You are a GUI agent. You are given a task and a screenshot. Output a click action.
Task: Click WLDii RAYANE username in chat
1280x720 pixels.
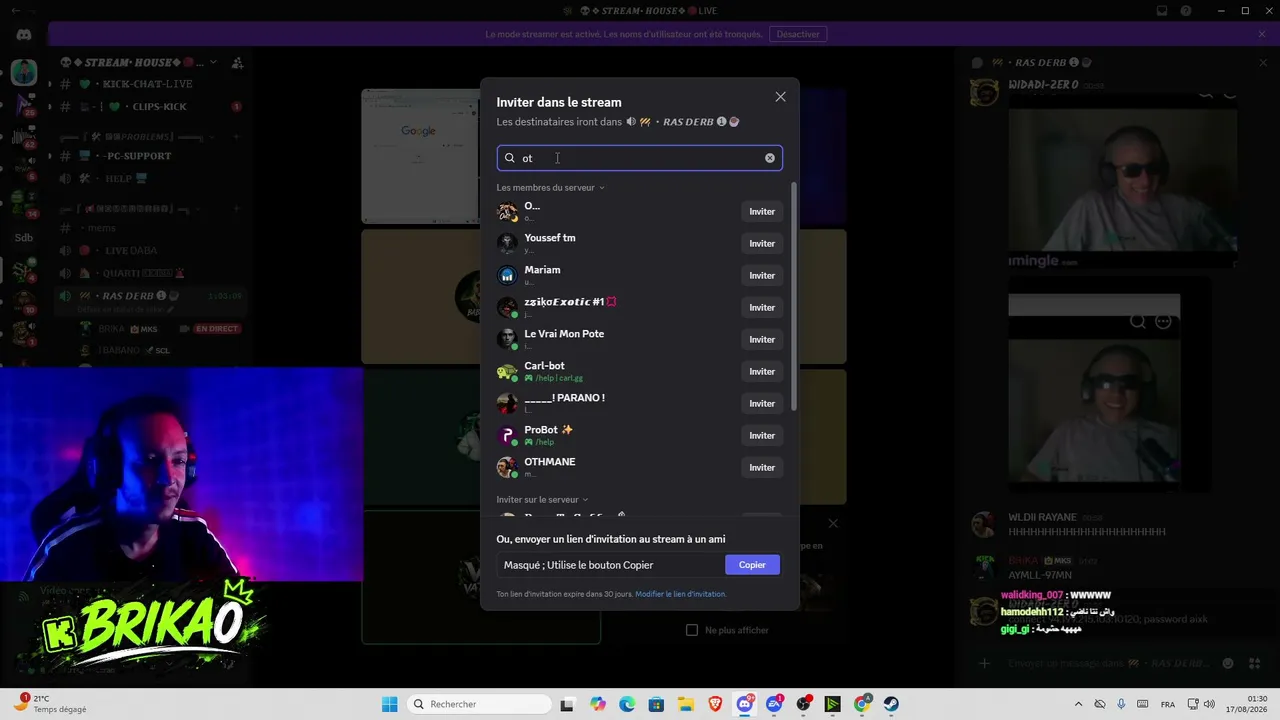click(1042, 517)
